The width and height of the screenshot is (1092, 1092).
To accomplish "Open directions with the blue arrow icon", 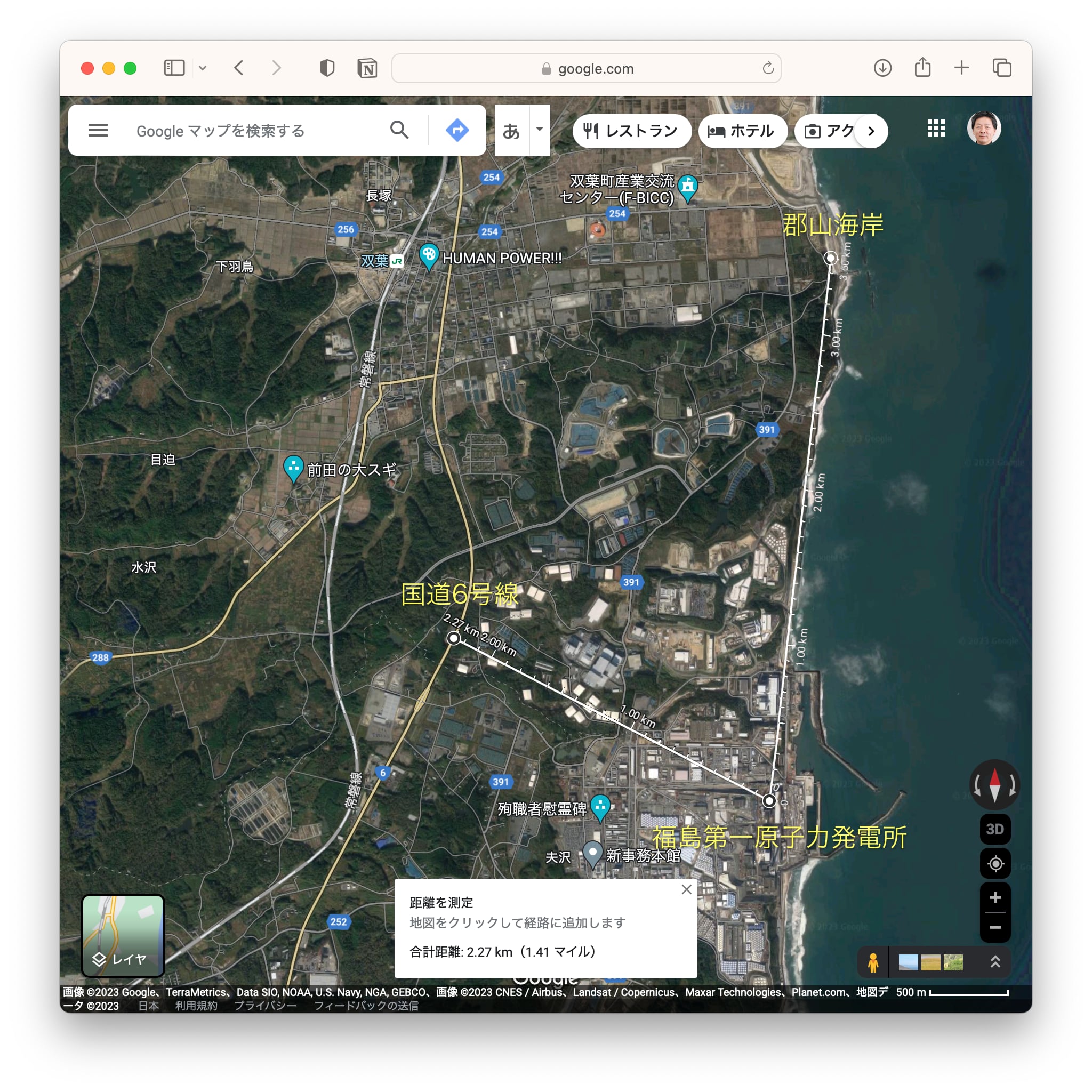I will (457, 131).
